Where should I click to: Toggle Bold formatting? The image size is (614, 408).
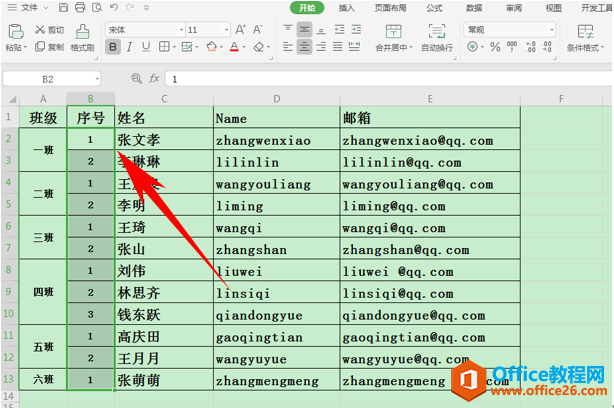click(x=113, y=47)
